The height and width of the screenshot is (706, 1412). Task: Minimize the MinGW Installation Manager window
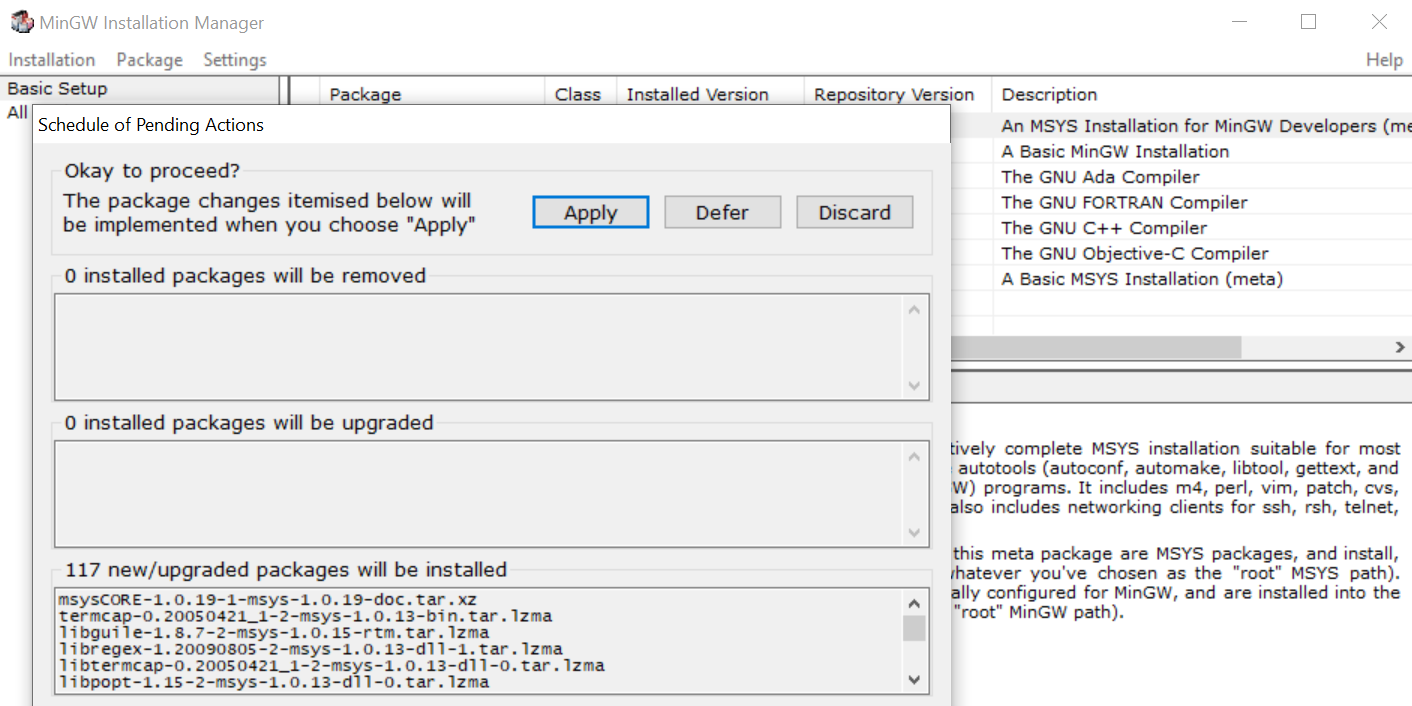click(x=1239, y=22)
